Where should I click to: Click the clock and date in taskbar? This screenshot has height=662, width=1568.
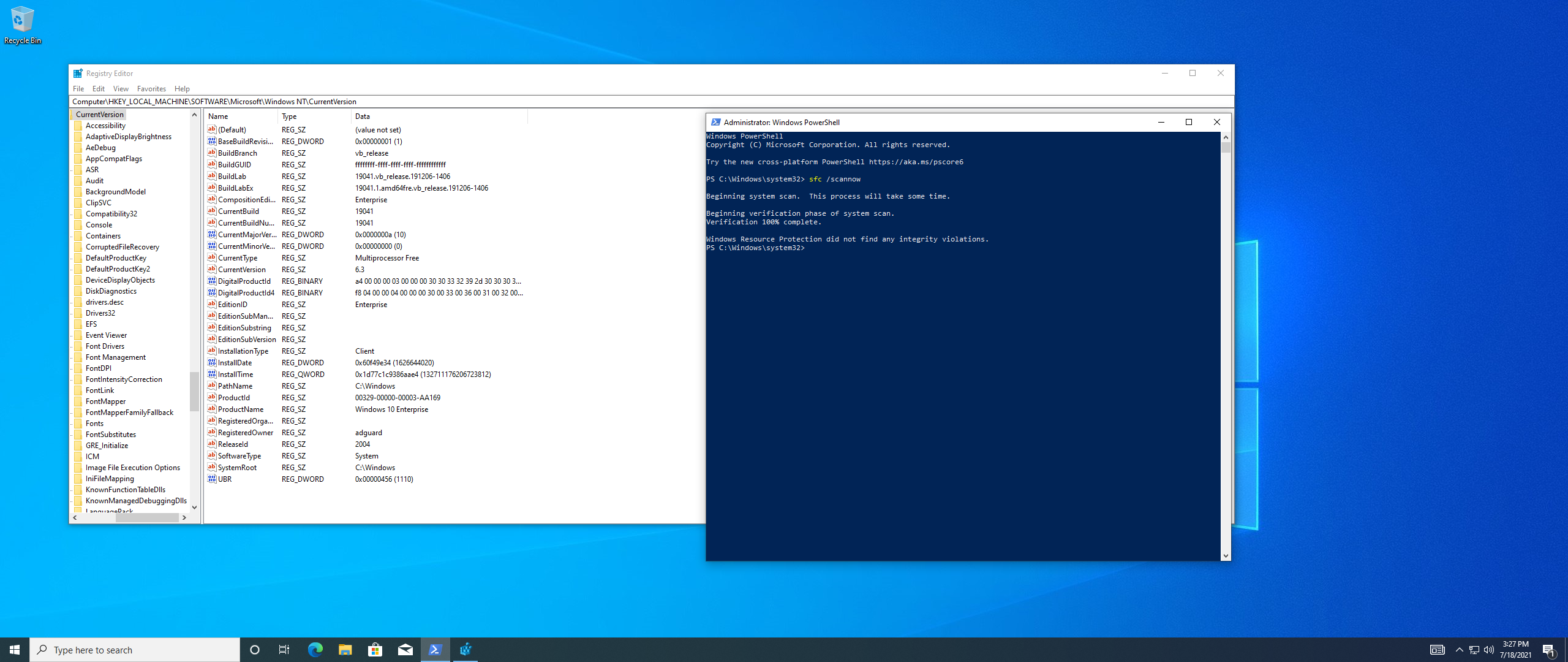pyautogui.click(x=1515, y=650)
